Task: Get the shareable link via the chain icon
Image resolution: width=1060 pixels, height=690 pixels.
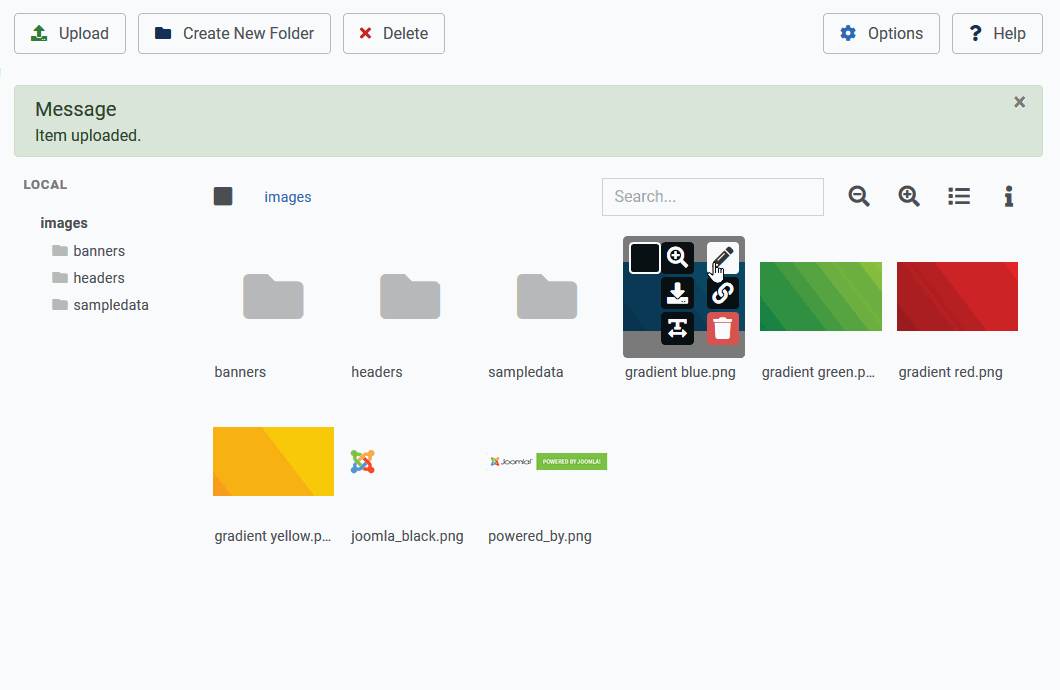Action: coord(722,293)
